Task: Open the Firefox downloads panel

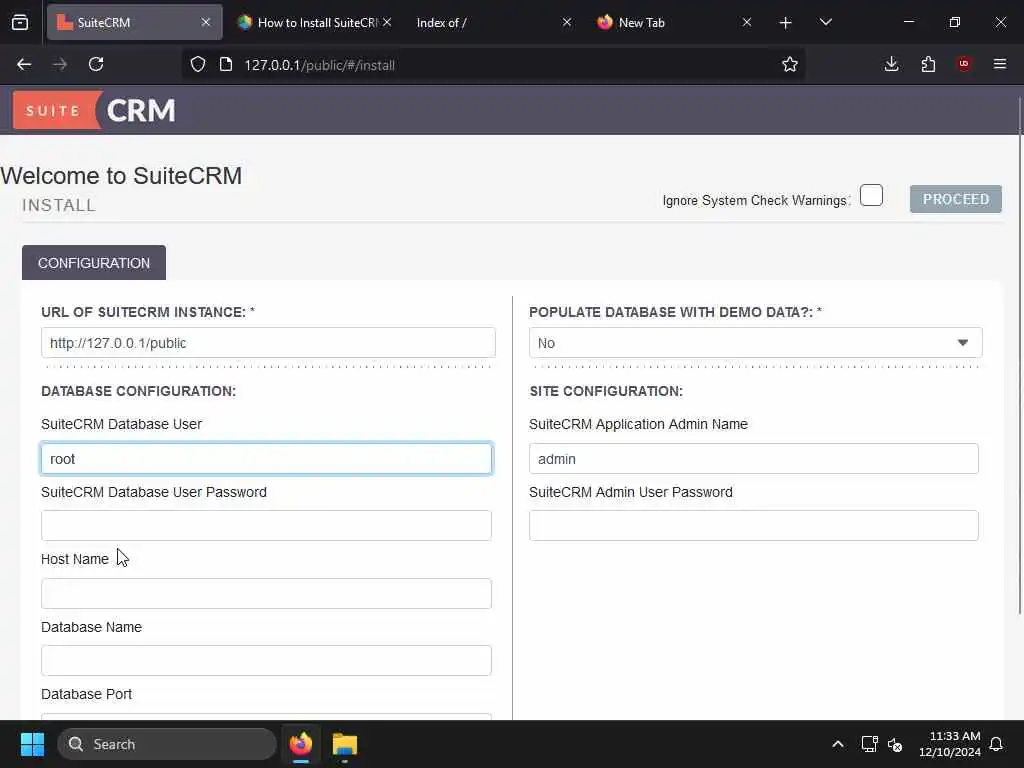Action: point(891,64)
